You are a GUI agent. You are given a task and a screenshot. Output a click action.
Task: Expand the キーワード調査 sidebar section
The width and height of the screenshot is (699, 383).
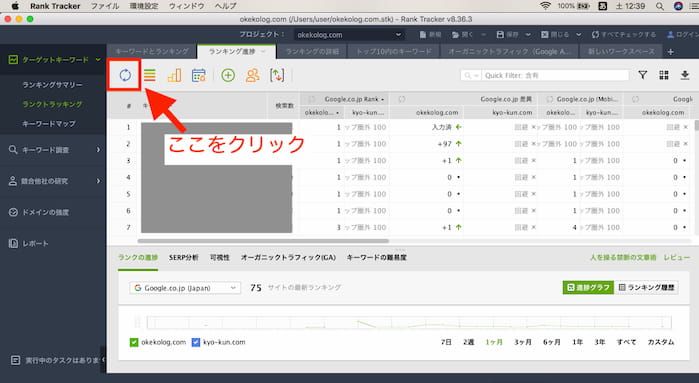(99, 150)
